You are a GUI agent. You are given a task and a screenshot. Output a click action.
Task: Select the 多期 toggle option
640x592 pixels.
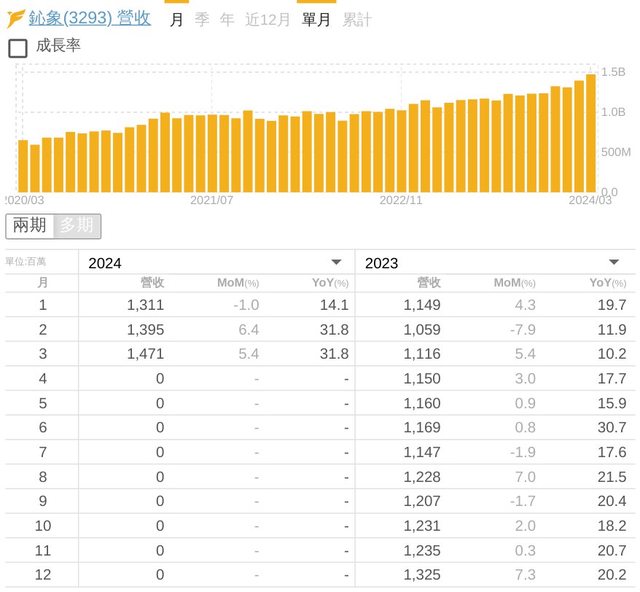[x=77, y=226]
